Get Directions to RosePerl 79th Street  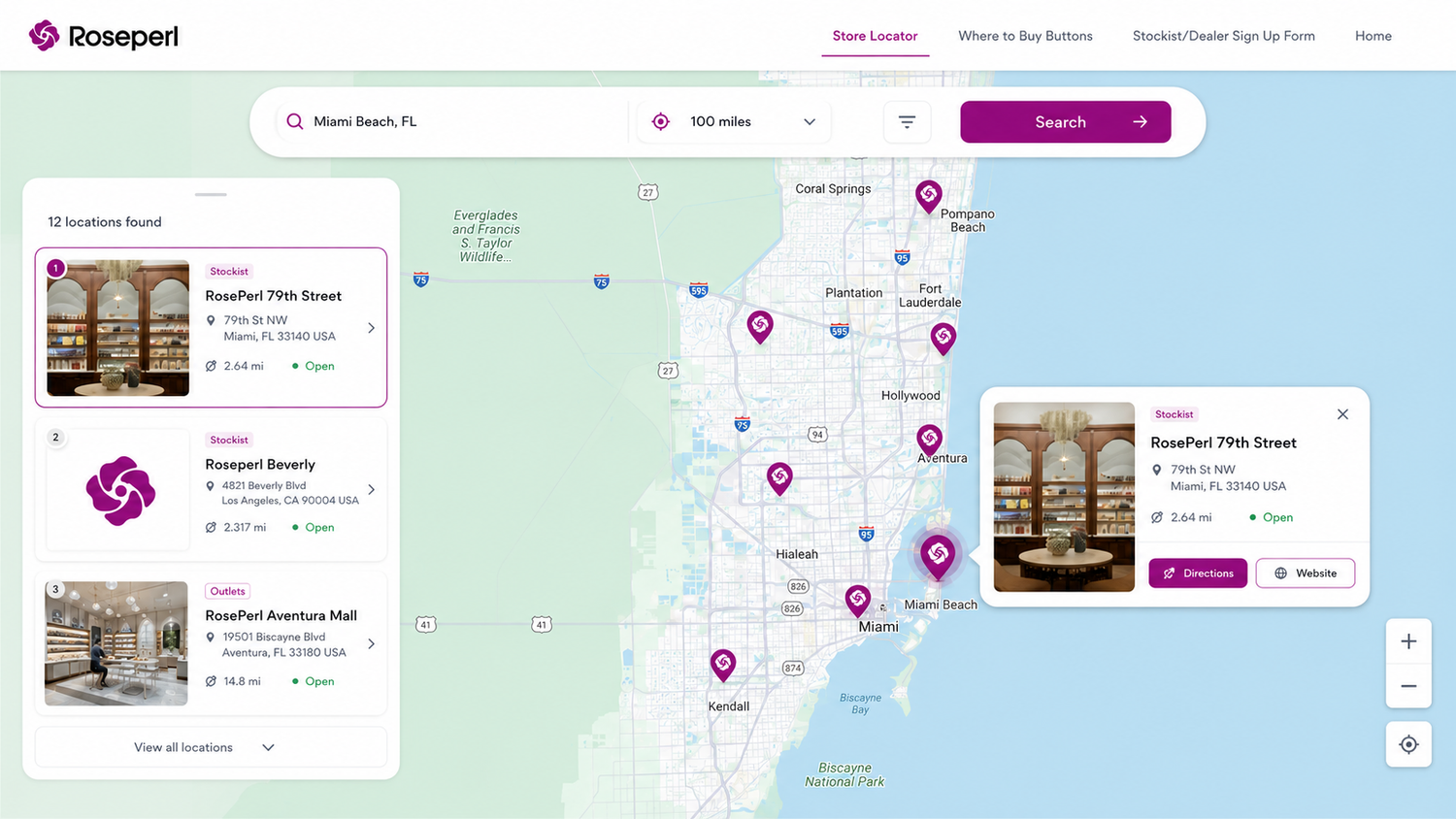click(x=1198, y=573)
